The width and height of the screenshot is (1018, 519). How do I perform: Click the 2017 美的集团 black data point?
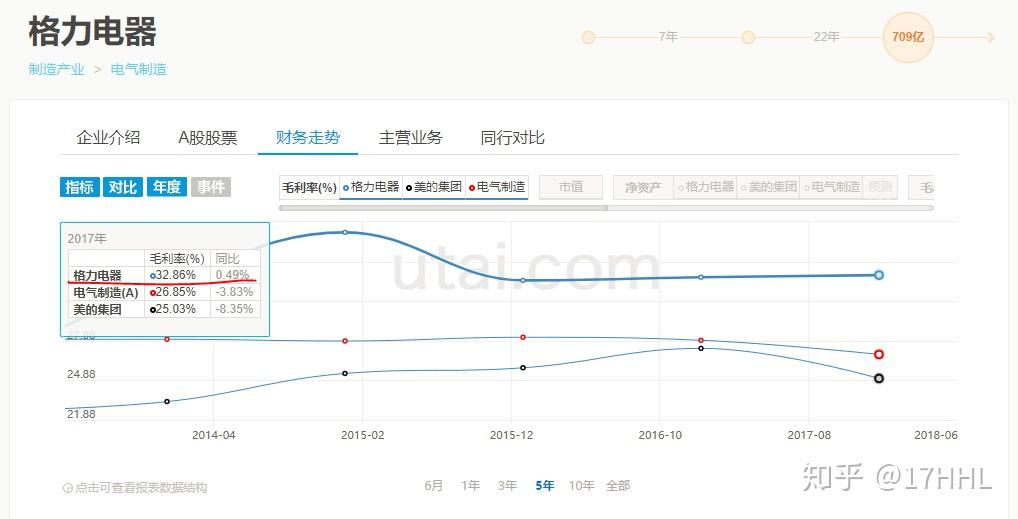[x=878, y=378]
